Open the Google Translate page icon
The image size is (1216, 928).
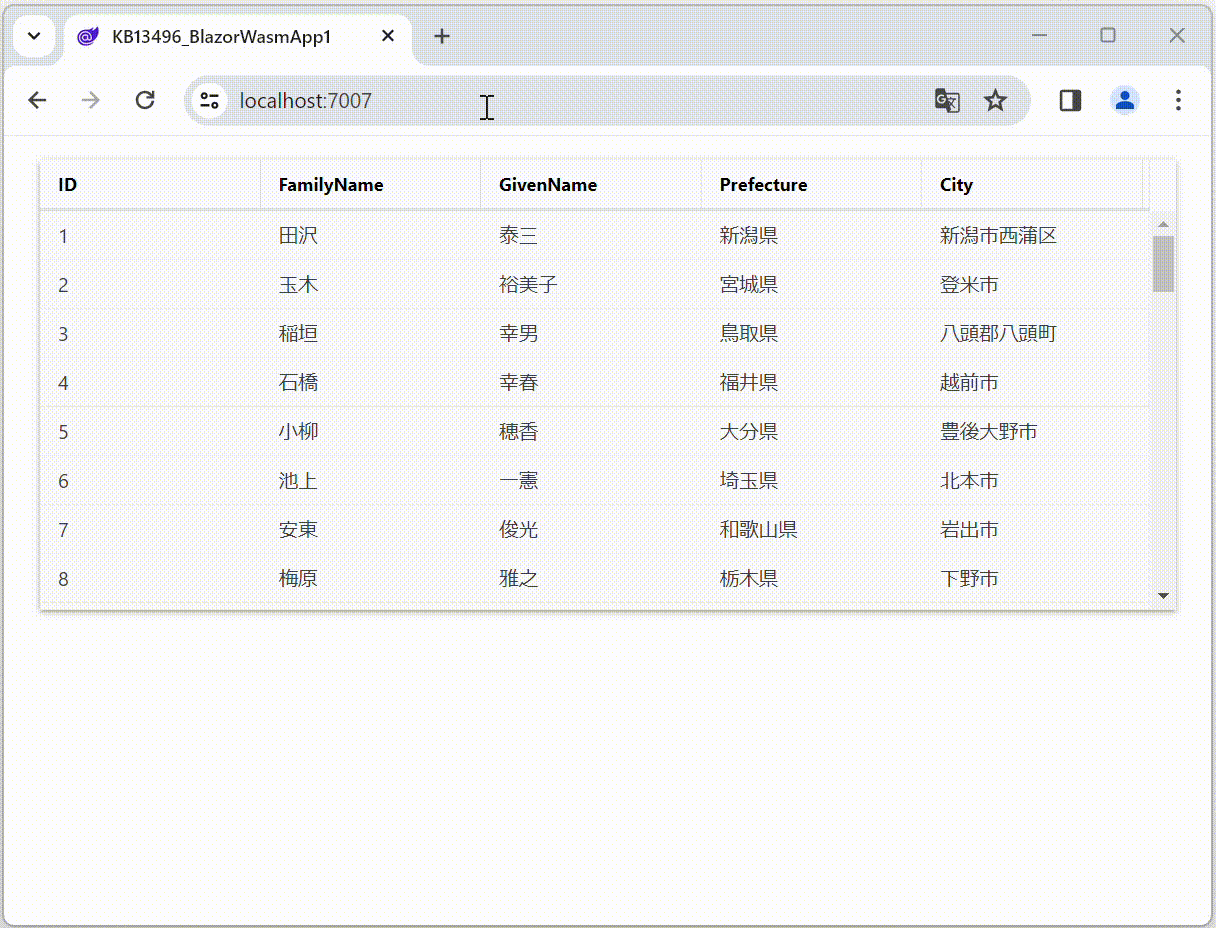(x=946, y=101)
